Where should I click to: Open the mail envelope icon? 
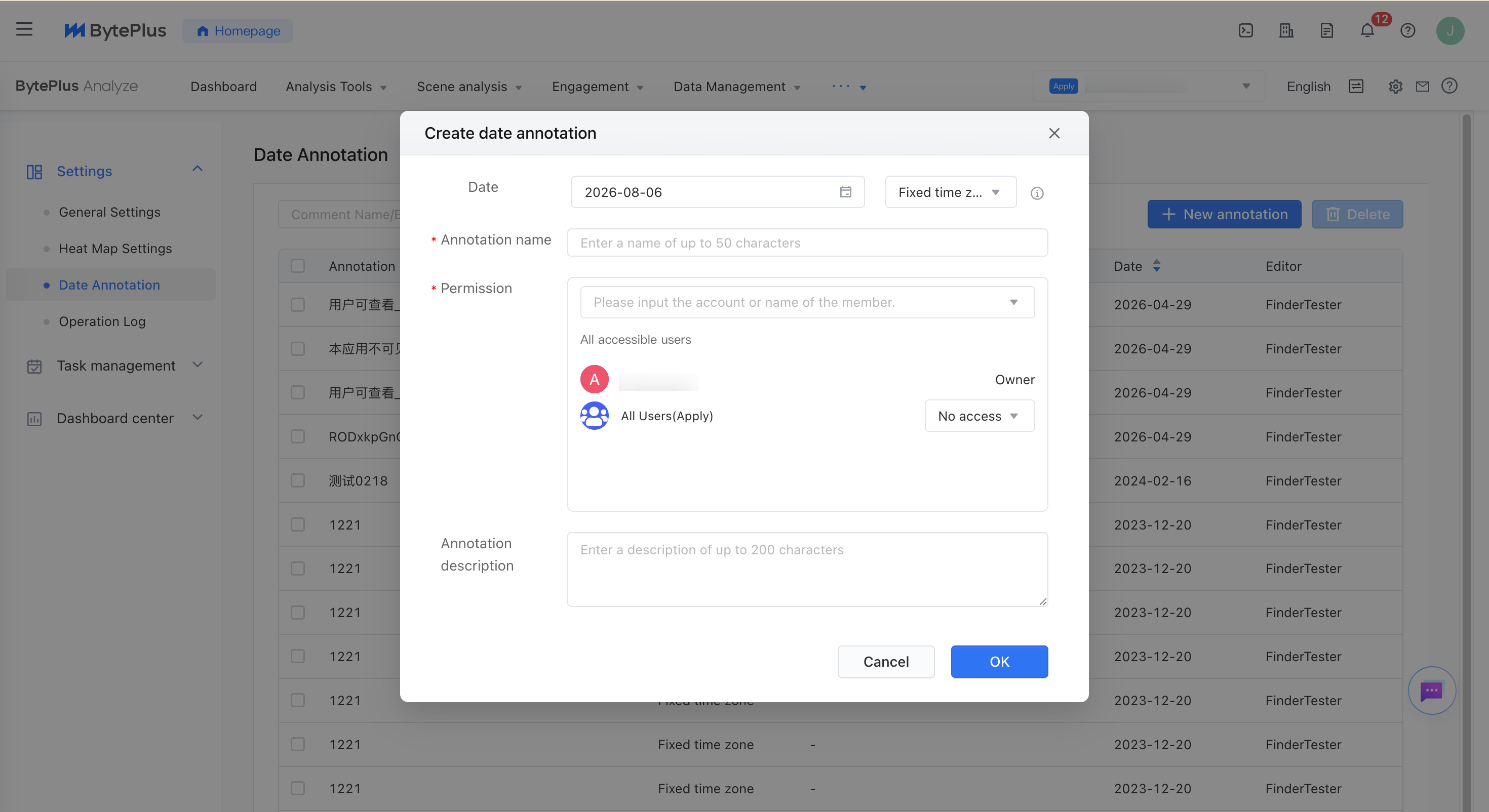[x=1423, y=87]
